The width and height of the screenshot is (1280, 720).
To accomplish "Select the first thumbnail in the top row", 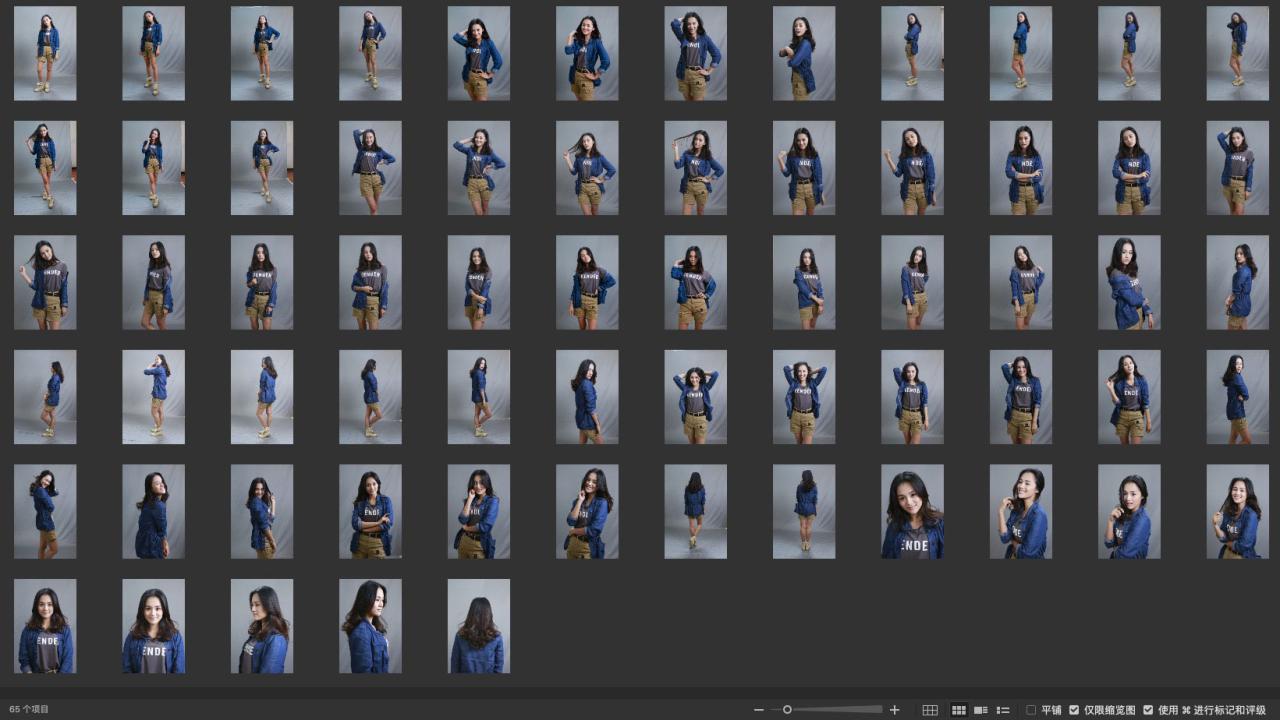I will [x=45, y=54].
